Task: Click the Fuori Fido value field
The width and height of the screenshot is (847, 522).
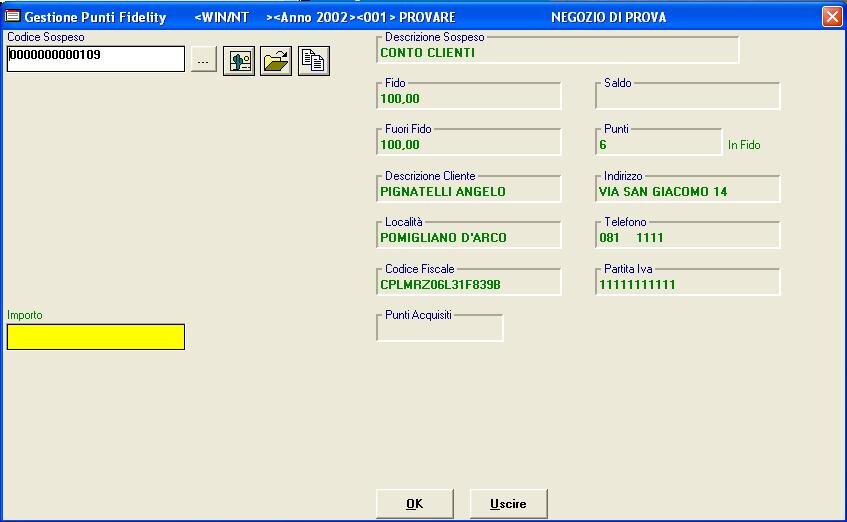Action: (x=468, y=145)
